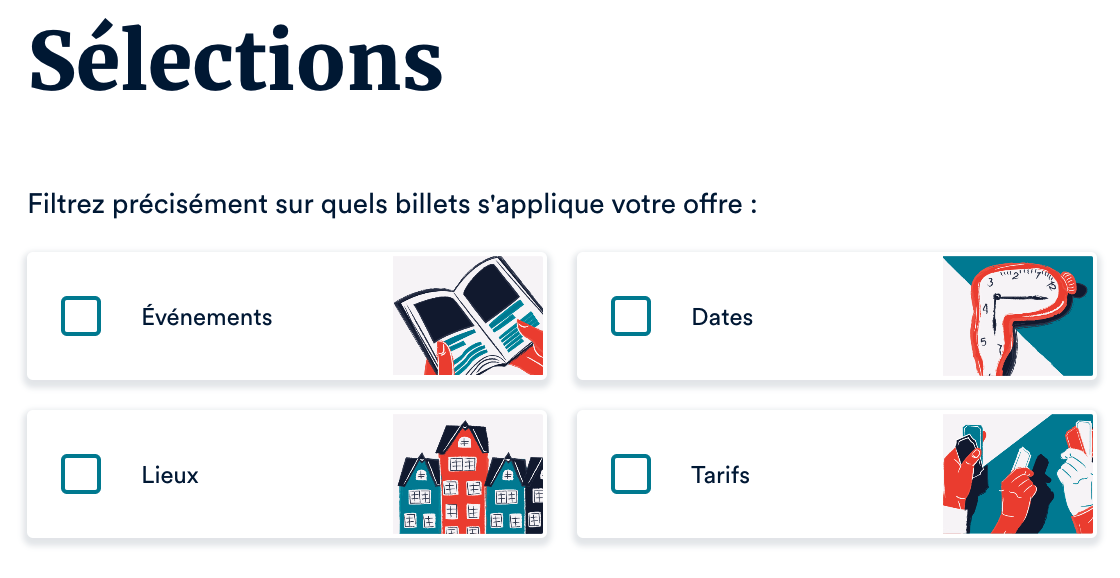Image resolution: width=1120 pixels, height=578 pixels.
Task: Click the Événements label text
Action: [207, 317]
